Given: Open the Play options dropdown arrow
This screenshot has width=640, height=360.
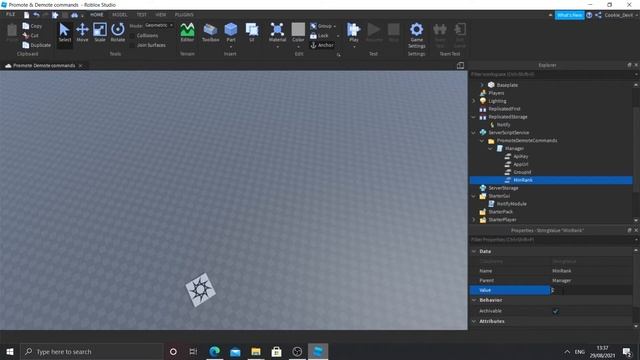Looking at the screenshot, I should coord(353,47).
